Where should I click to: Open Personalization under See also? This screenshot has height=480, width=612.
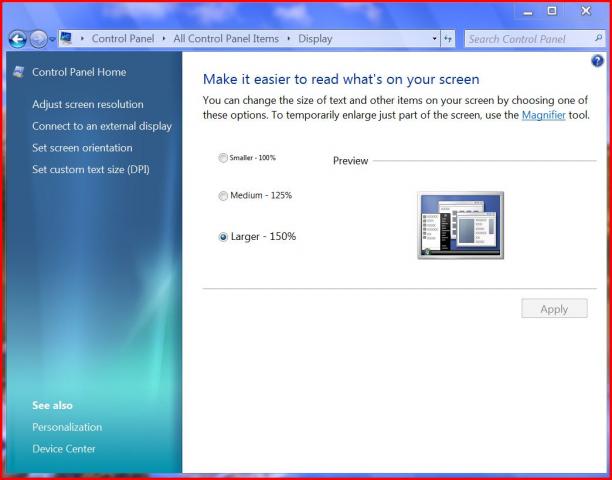point(67,427)
